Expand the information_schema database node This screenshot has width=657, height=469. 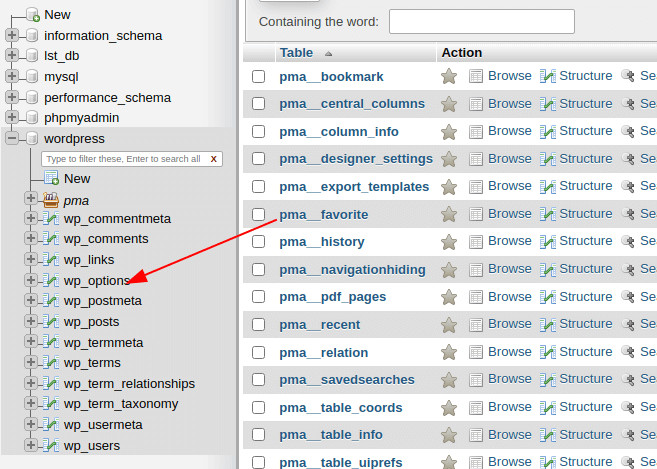[x=12, y=35]
